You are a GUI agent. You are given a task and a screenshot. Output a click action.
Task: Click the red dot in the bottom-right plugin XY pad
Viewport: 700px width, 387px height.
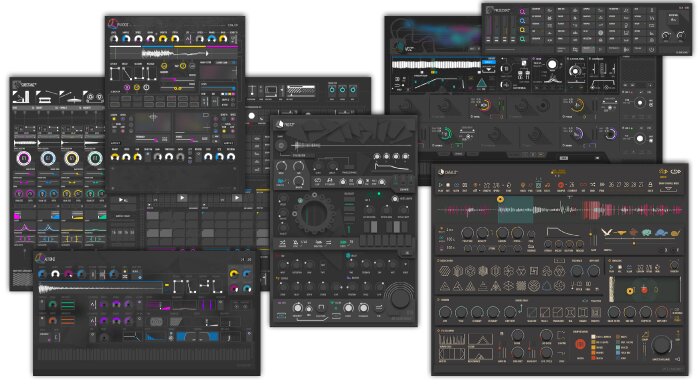point(644,290)
